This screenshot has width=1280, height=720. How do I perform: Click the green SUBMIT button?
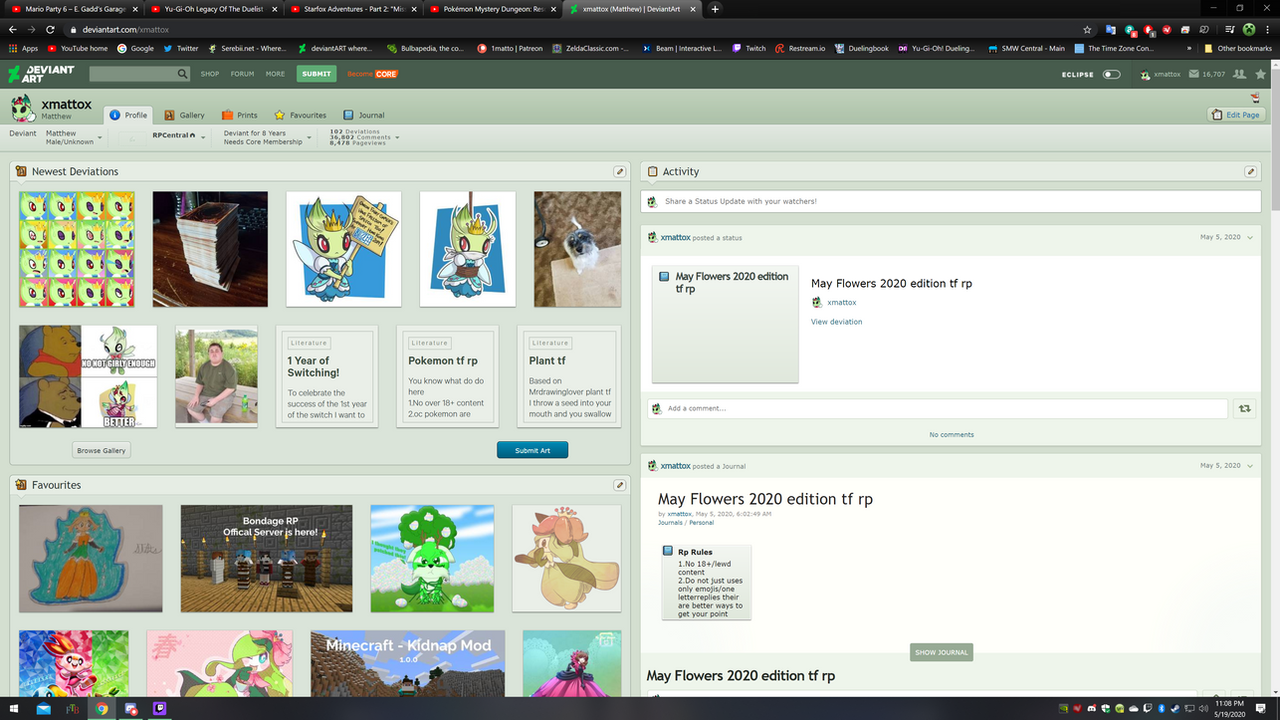(317, 74)
